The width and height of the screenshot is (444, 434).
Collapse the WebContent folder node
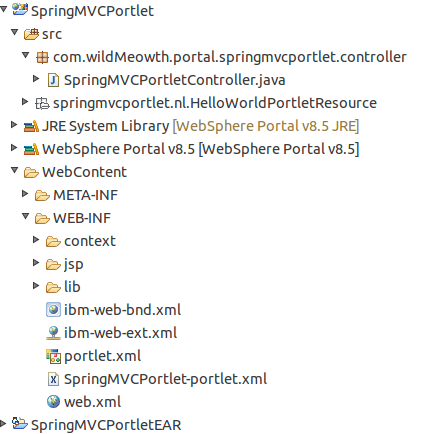(14, 170)
